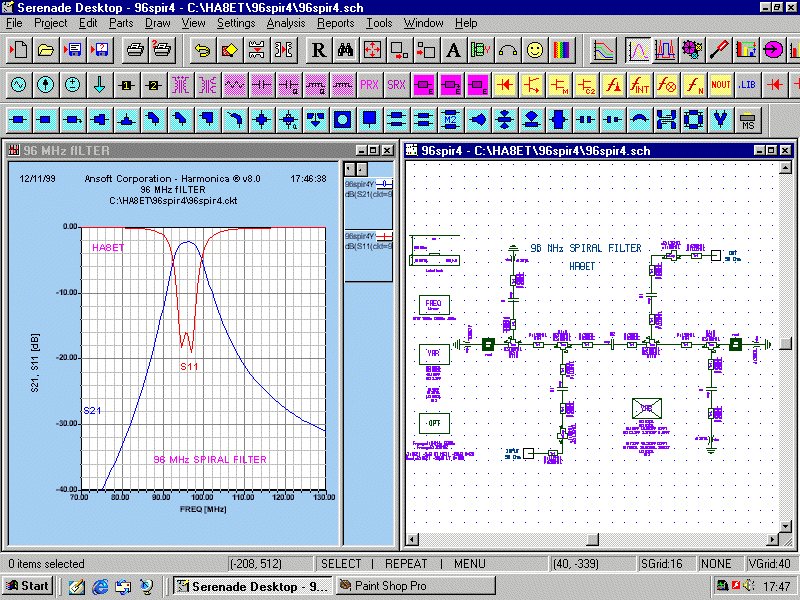Click the Print icon in the toolbar
The width and height of the screenshot is (800, 600).
tap(134, 49)
